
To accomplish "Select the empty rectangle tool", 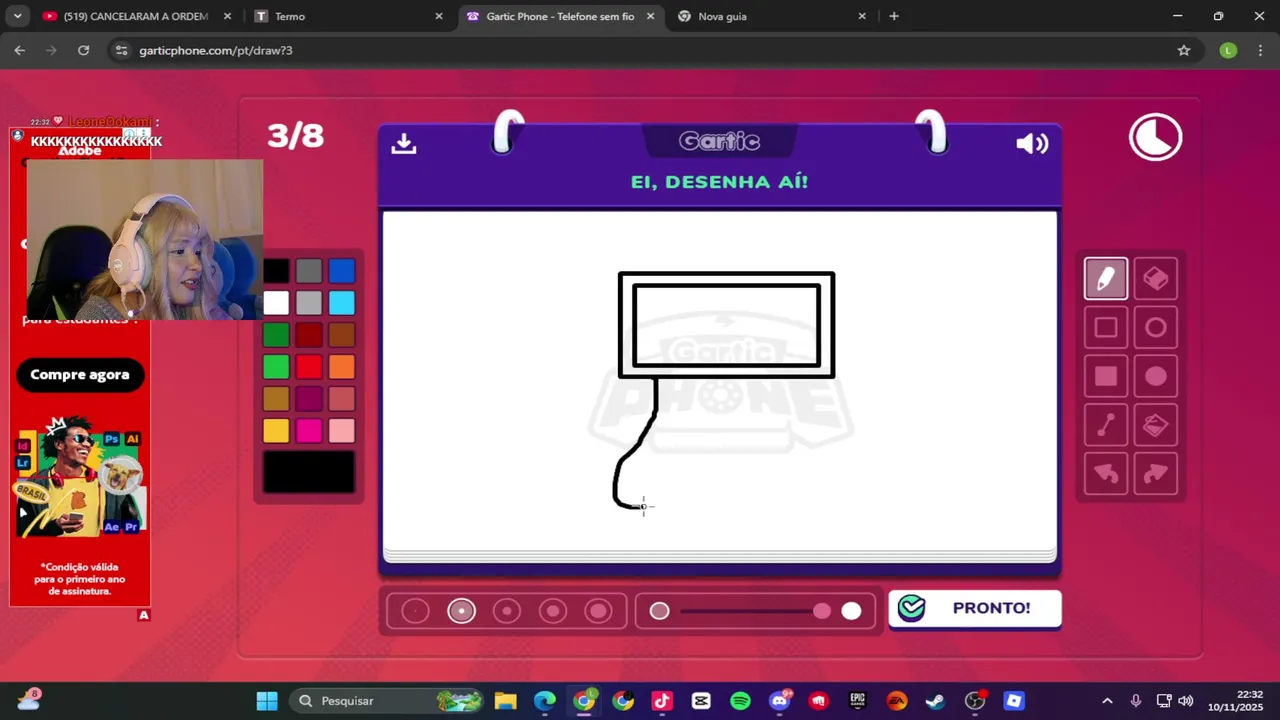I will coord(1106,328).
